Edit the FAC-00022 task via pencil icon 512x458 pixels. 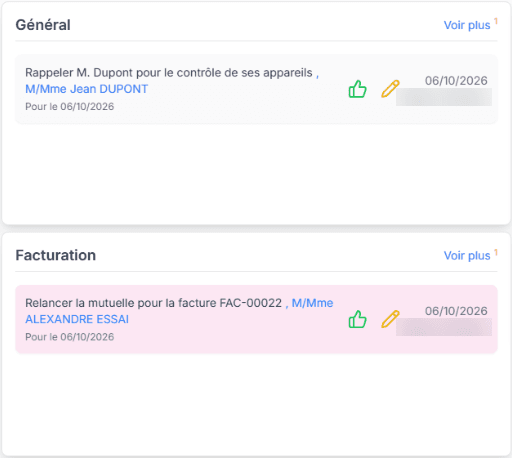(390, 319)
